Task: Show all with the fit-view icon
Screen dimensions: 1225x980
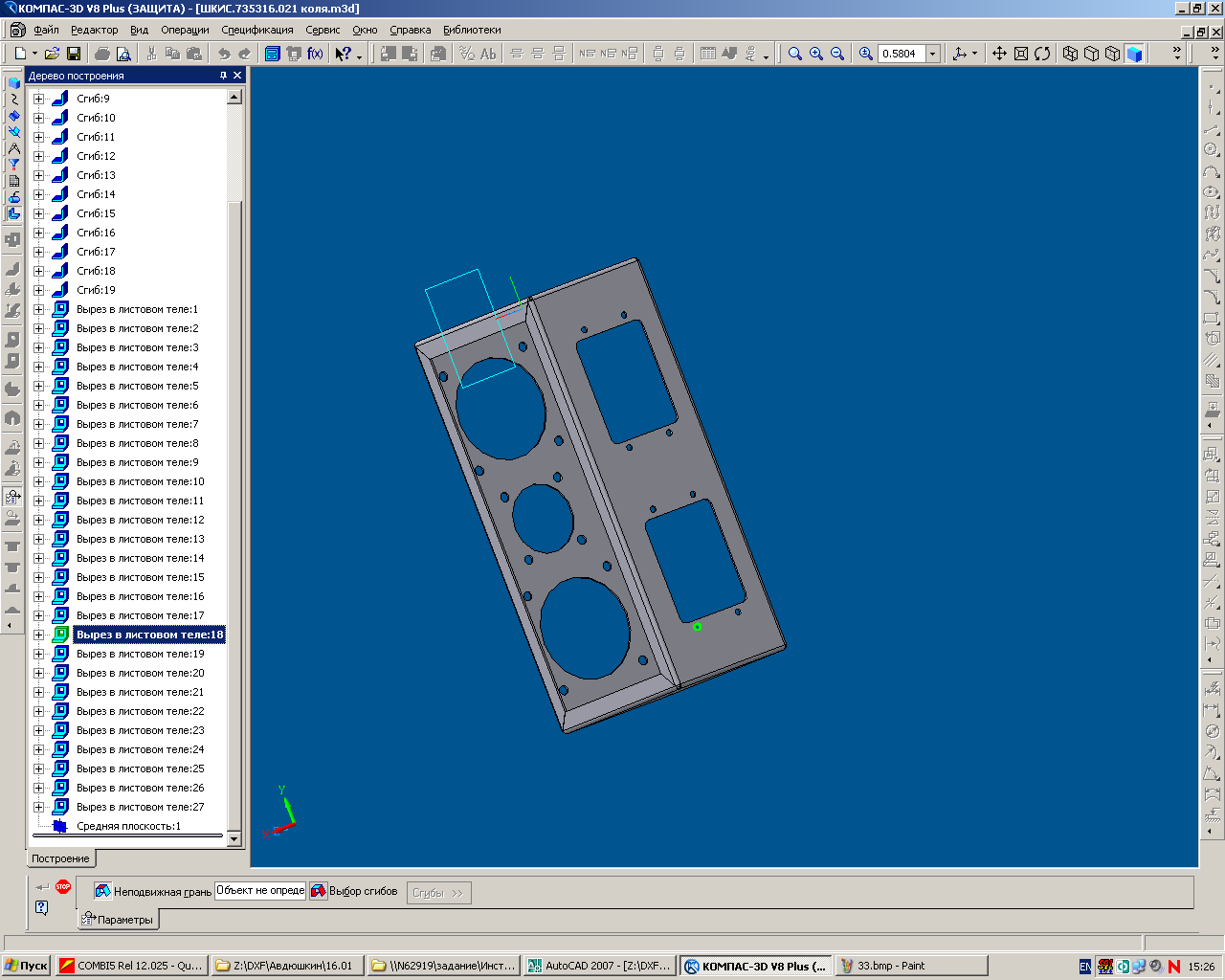Action: [1021, 54]
